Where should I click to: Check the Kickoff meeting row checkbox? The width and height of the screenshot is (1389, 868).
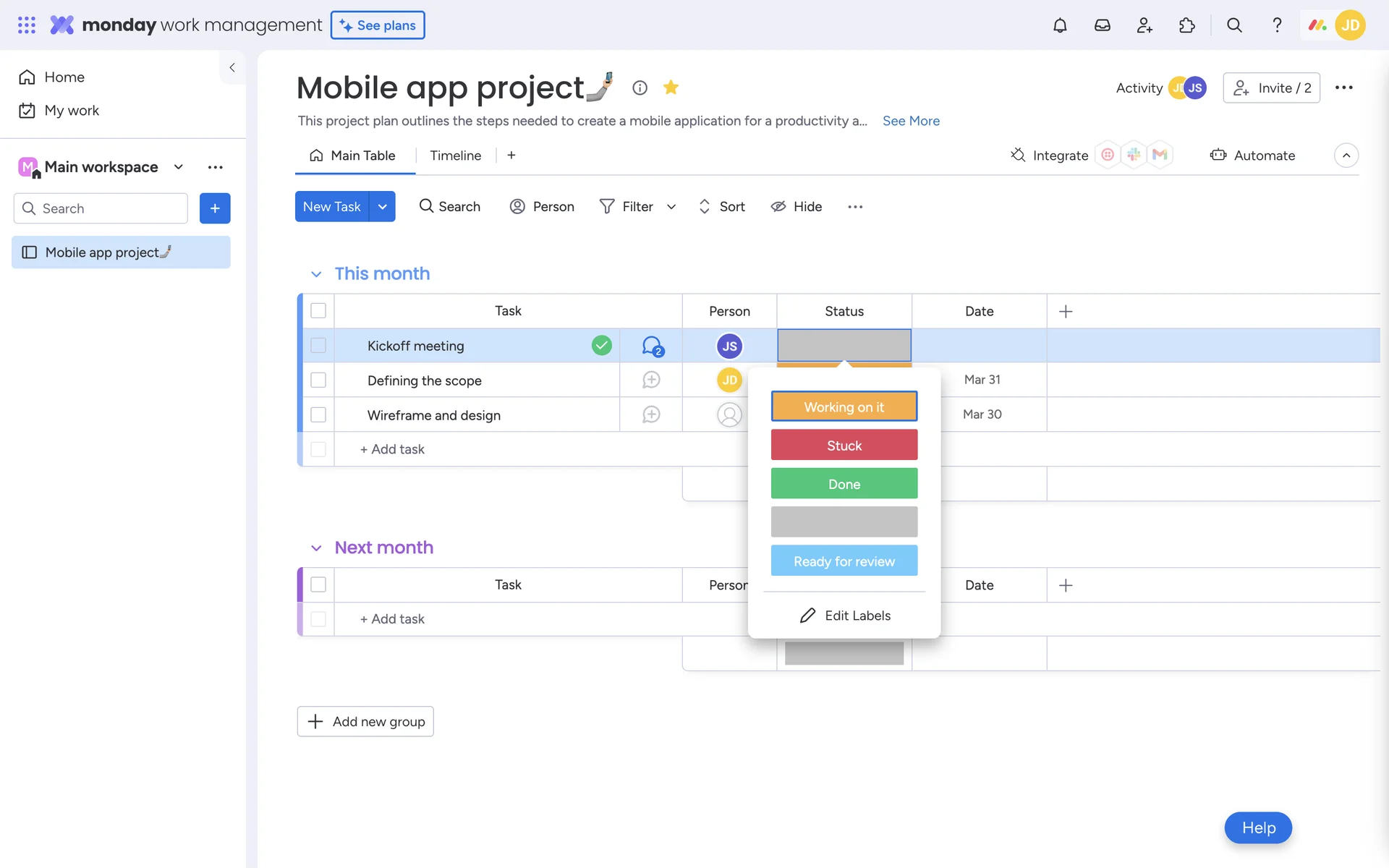point(318,346)
